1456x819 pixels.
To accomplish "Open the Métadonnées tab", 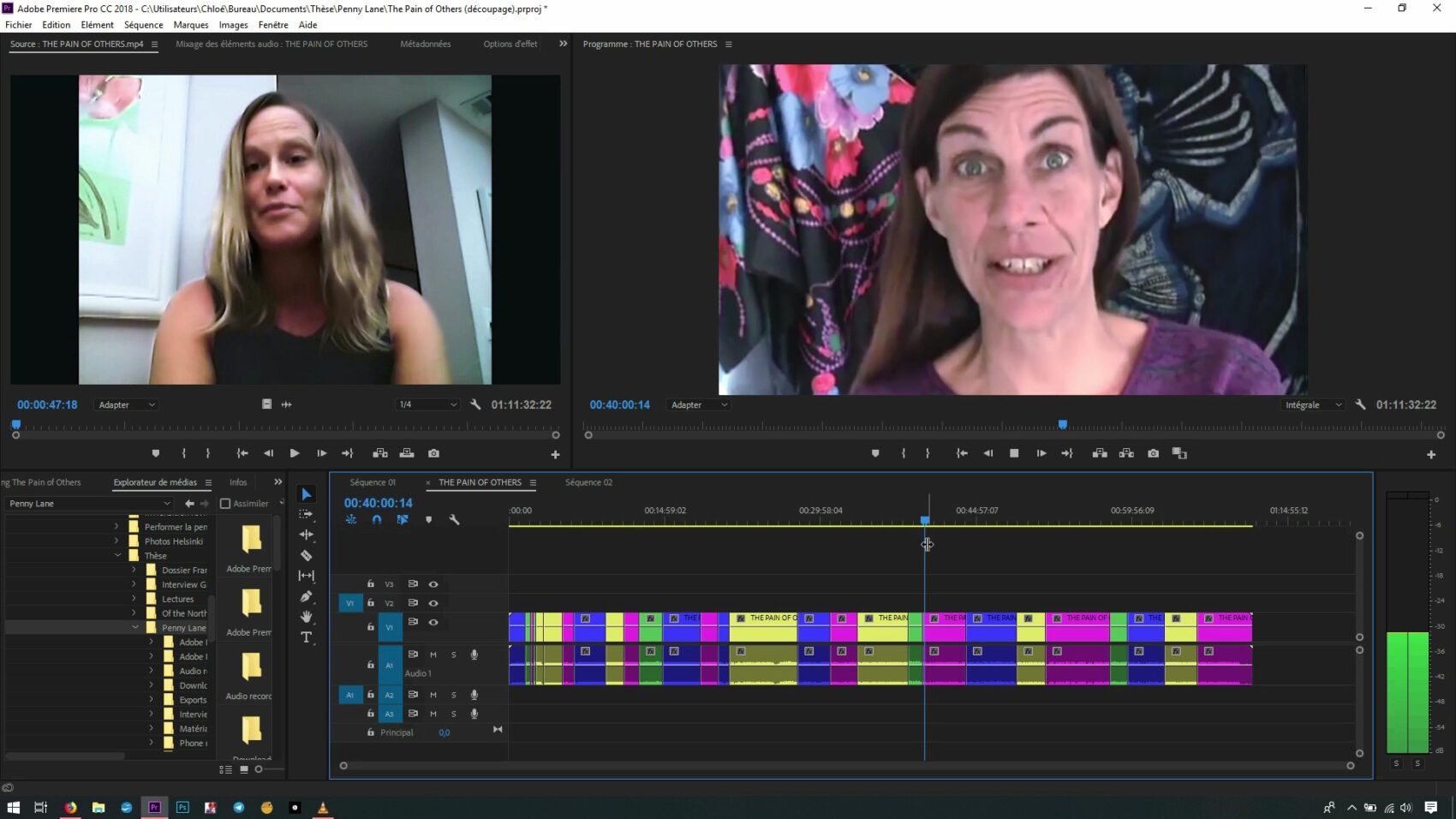I will (425, 44).
